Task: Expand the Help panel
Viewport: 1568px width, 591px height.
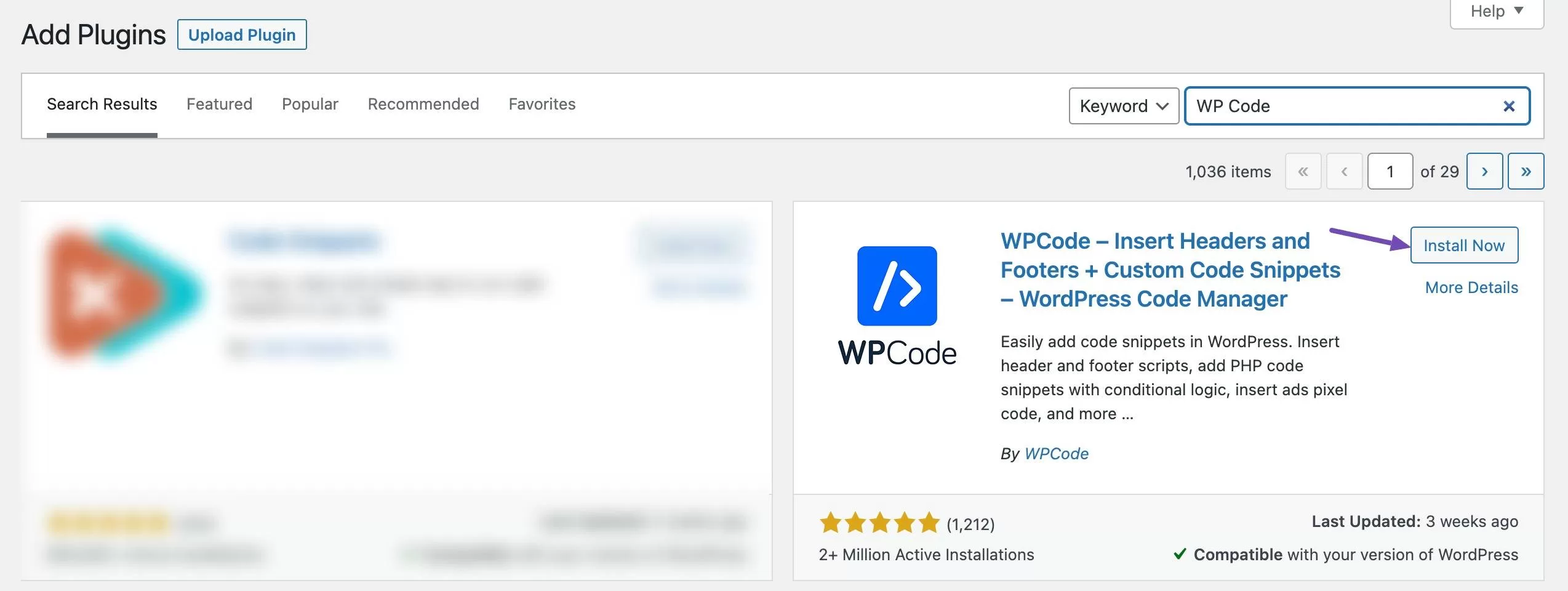Action: click(1496, 11)
